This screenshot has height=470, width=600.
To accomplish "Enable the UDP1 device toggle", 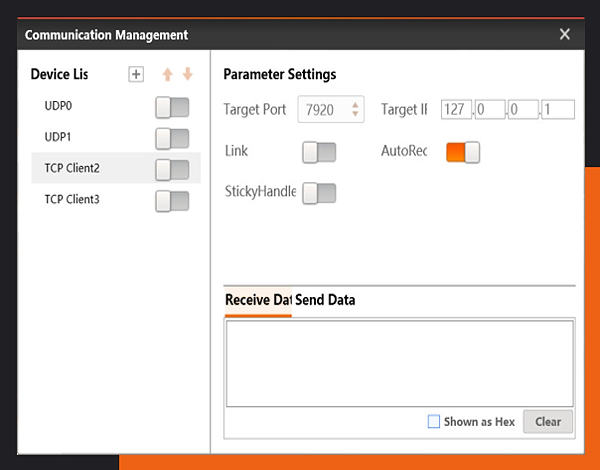I will coord(172,139).
